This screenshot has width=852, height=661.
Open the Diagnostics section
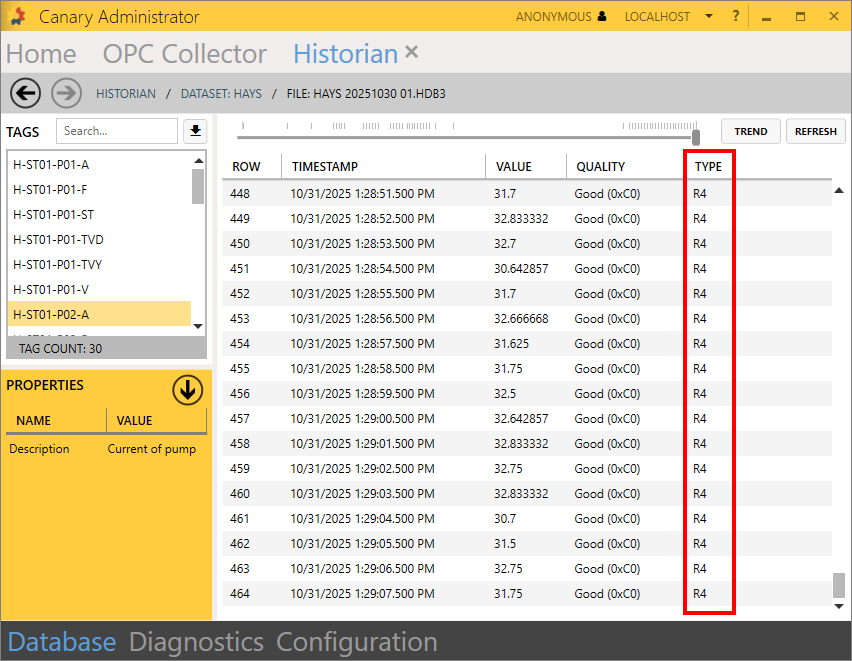point(196,642)
